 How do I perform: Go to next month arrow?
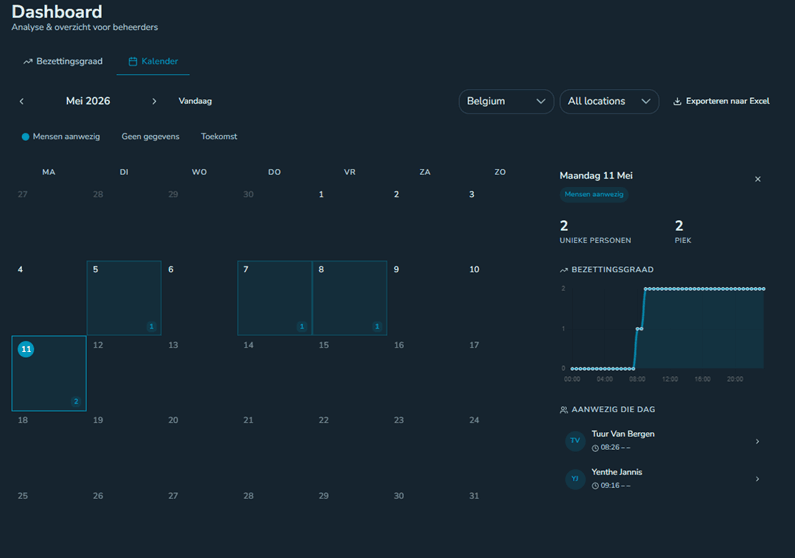[154, 101]
